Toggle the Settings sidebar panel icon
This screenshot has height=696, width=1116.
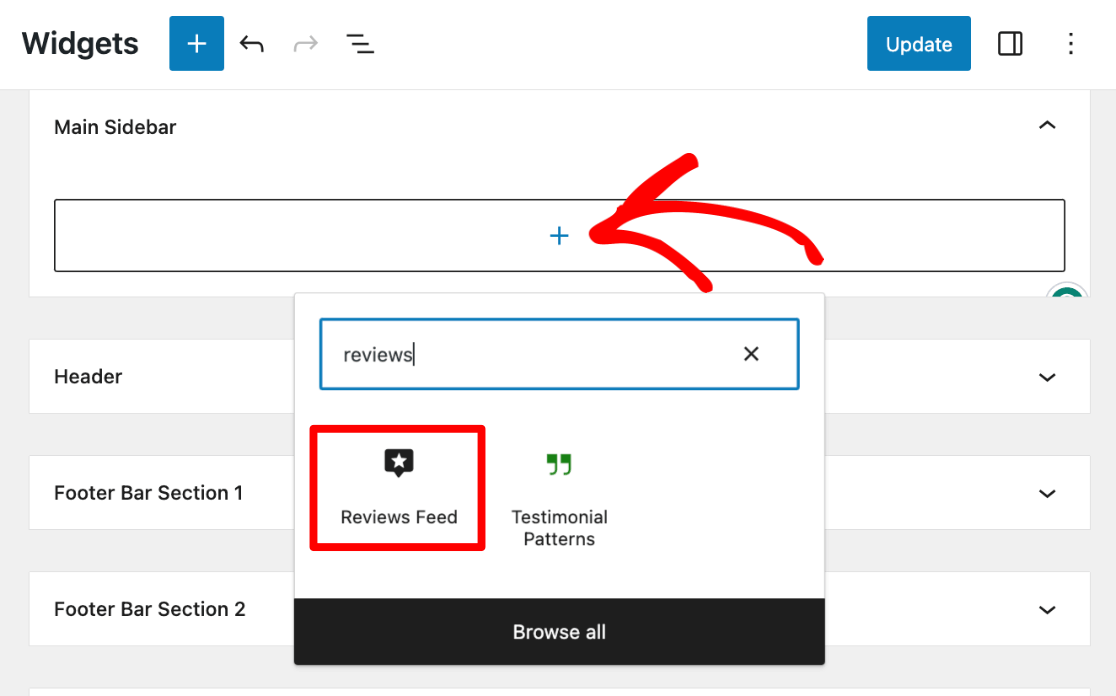(1010, 43)
